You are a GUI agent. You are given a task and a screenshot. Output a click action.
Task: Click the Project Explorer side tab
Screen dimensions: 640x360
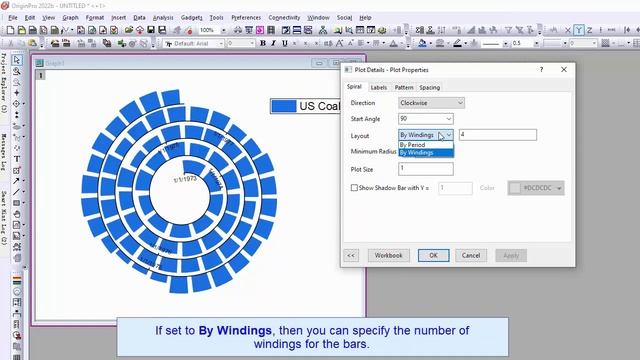pyautogui.click(x=4, y=83)
